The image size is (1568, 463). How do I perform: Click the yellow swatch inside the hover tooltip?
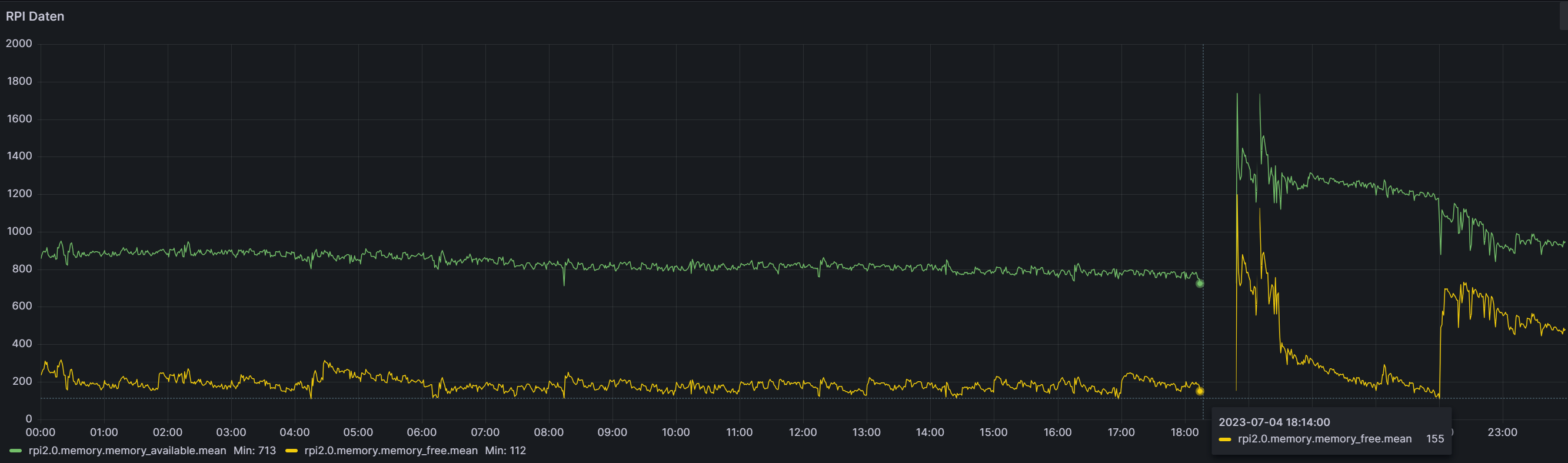tap(1225, 439)
